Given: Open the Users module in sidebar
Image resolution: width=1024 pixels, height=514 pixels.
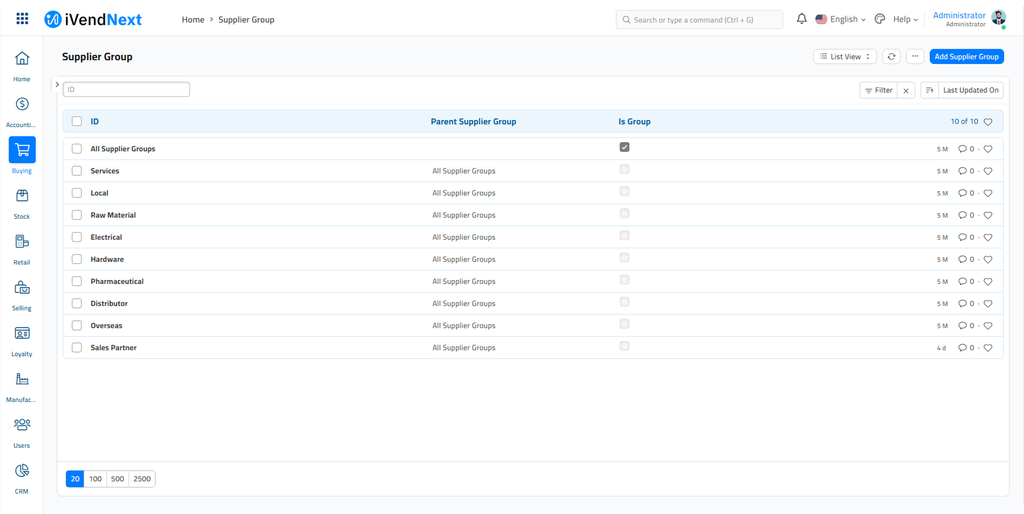Looking at the screenshot, I should [x=22, y=431].
